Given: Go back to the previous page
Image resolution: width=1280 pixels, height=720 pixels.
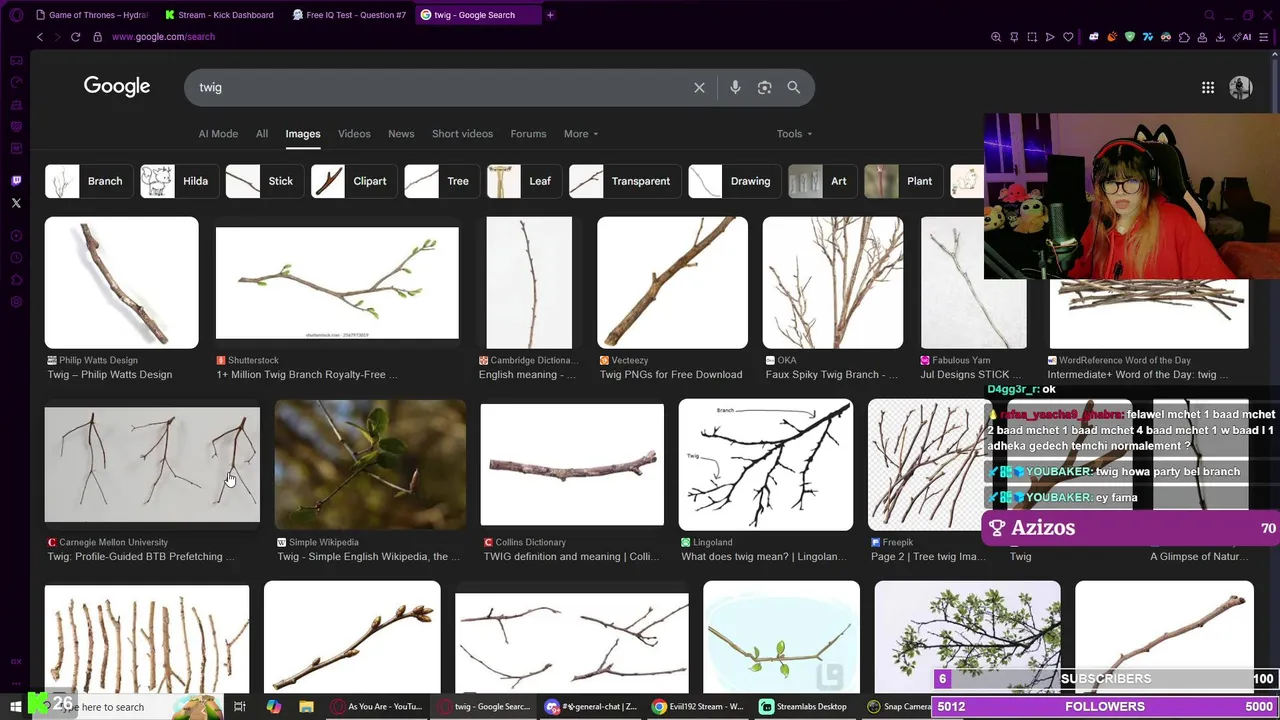Looking at the screenshot, I should [40, 37].
